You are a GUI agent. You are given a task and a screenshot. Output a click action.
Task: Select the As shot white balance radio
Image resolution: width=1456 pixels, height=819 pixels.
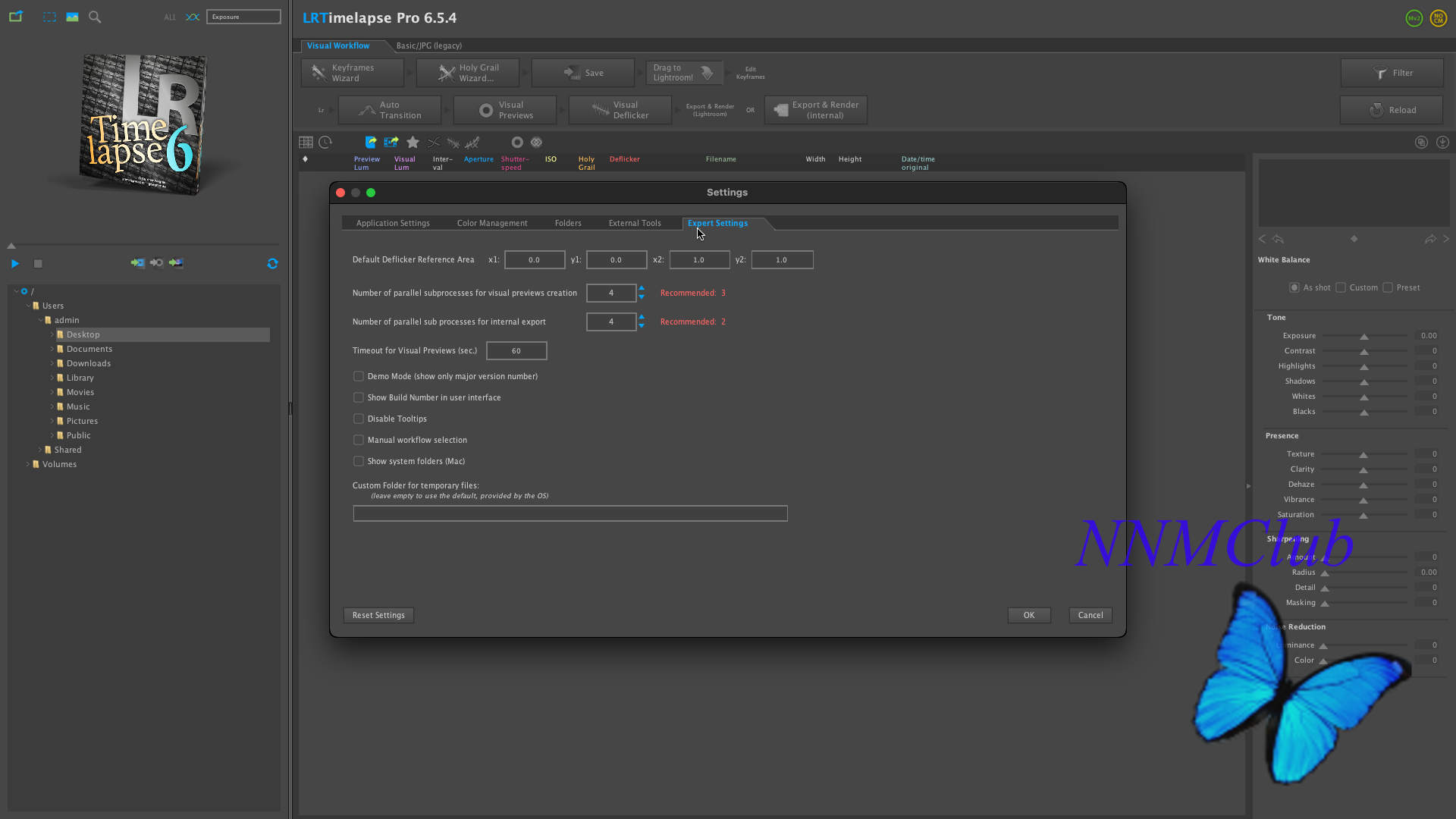tap(1294, 287)
